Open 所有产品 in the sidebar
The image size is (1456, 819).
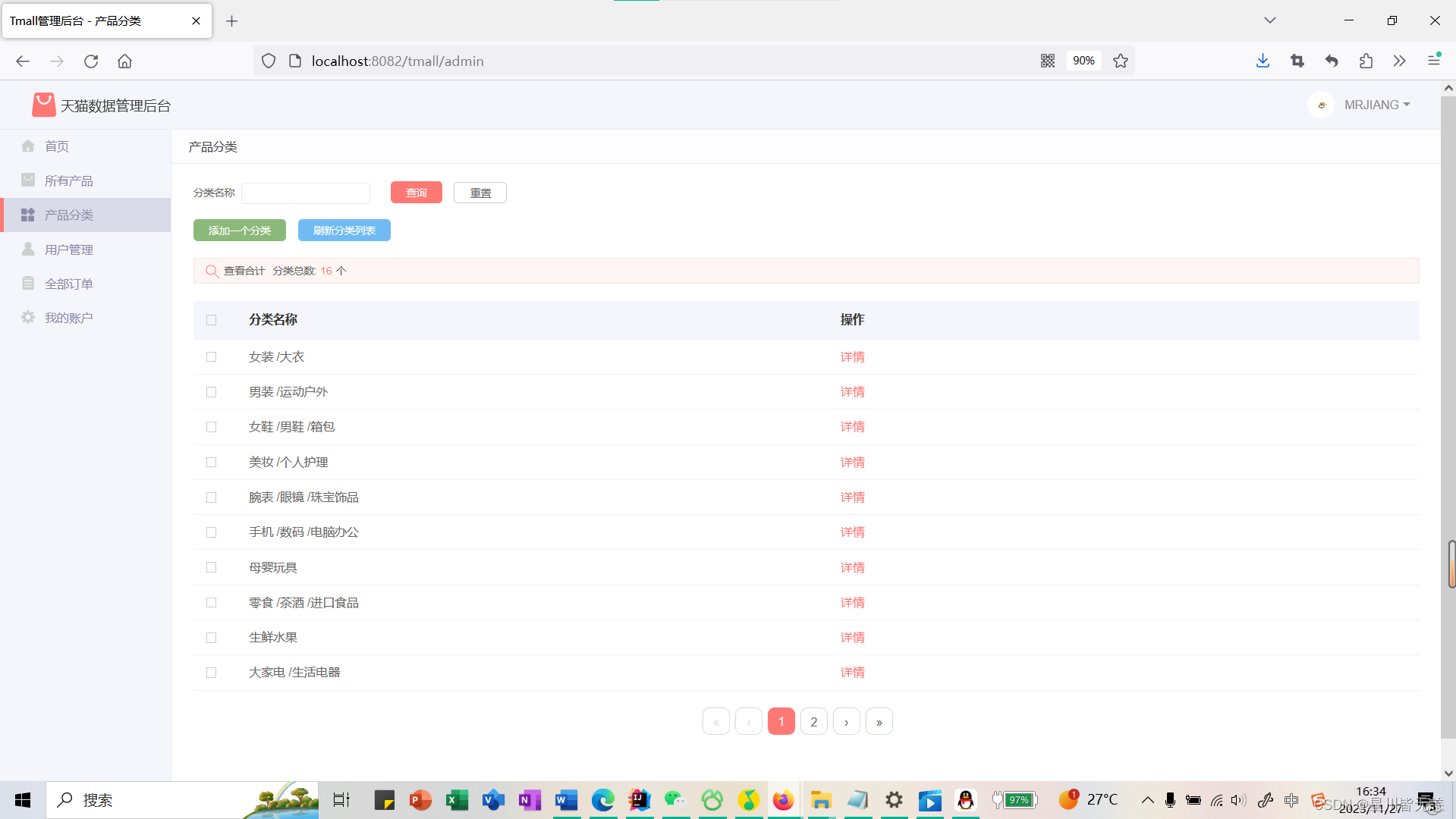pos(85,180)
